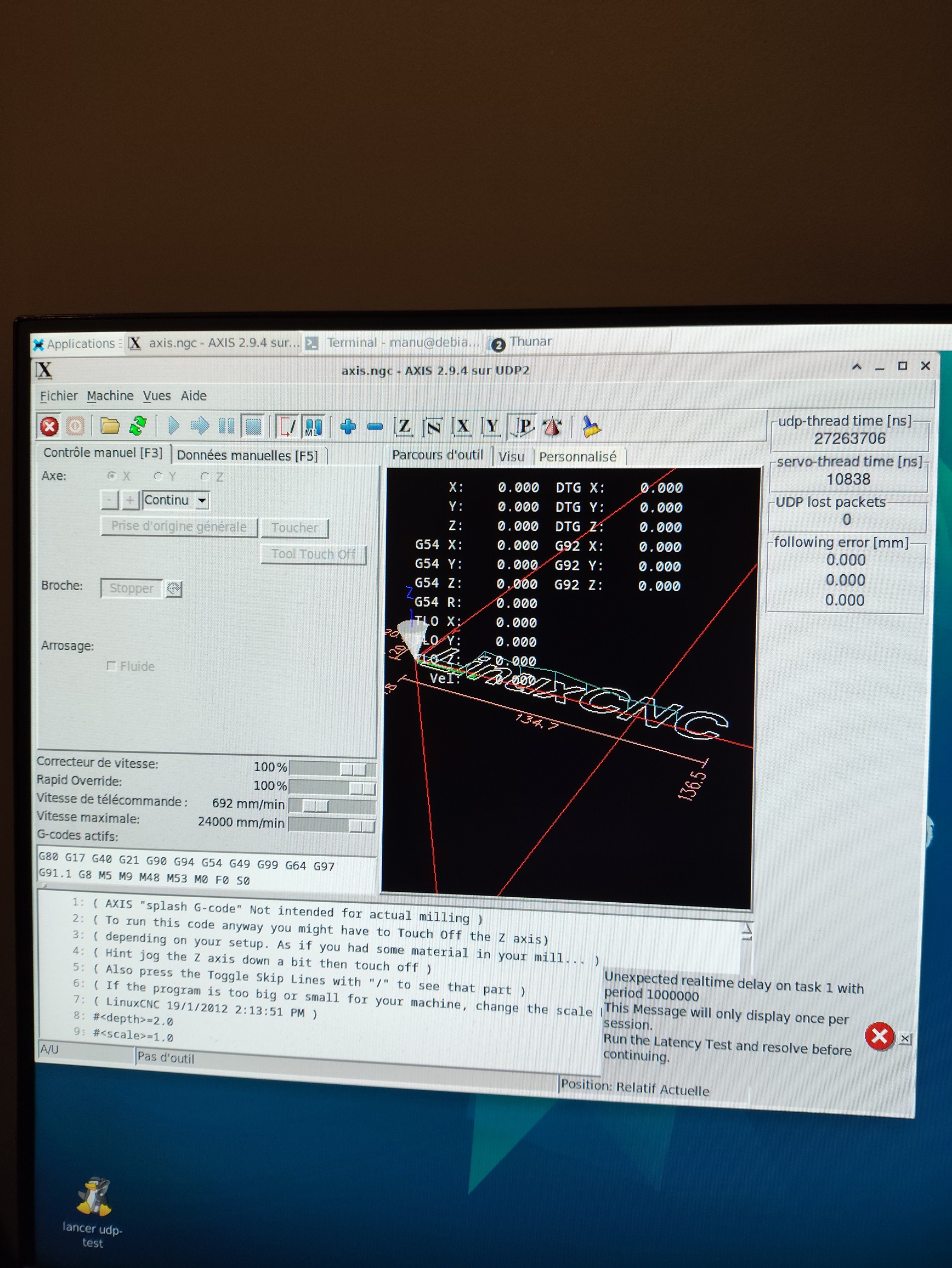The width and height of the screenshot is (952, 1268).
Task: Click the Stopper spindle button
Action: pyautogui.click(x=131, y=588)
